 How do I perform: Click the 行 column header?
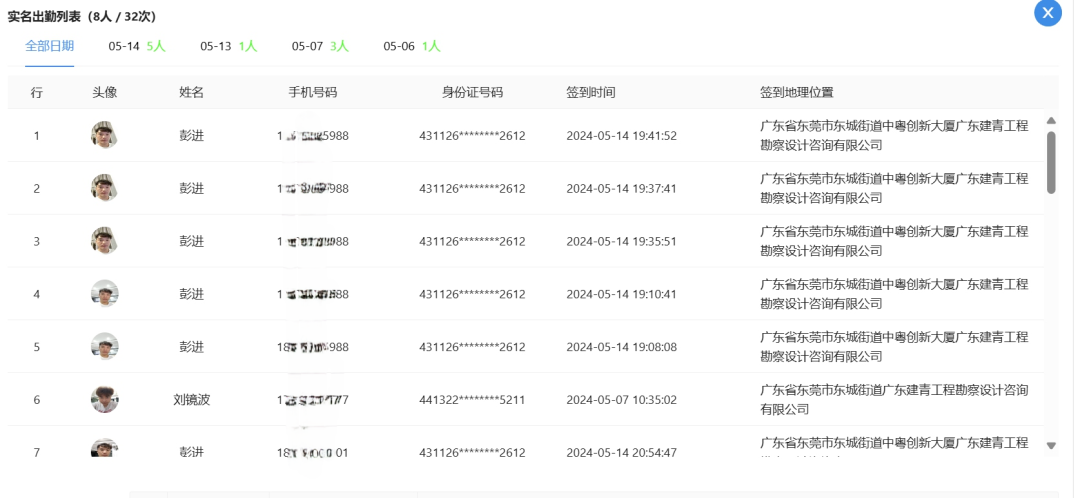pos(37,92)
